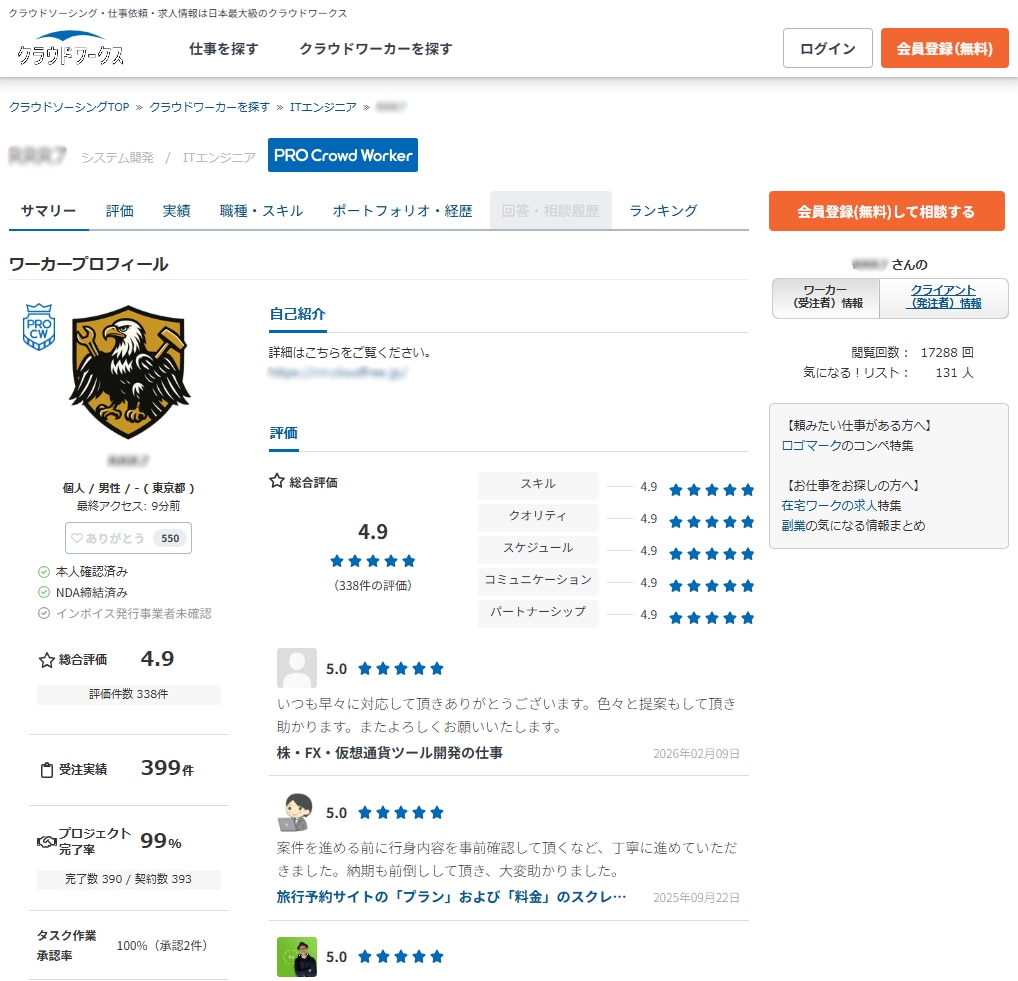Click the 100% (承認2件) task approval value
This screenshot has height=981, width=1018.
162,946
